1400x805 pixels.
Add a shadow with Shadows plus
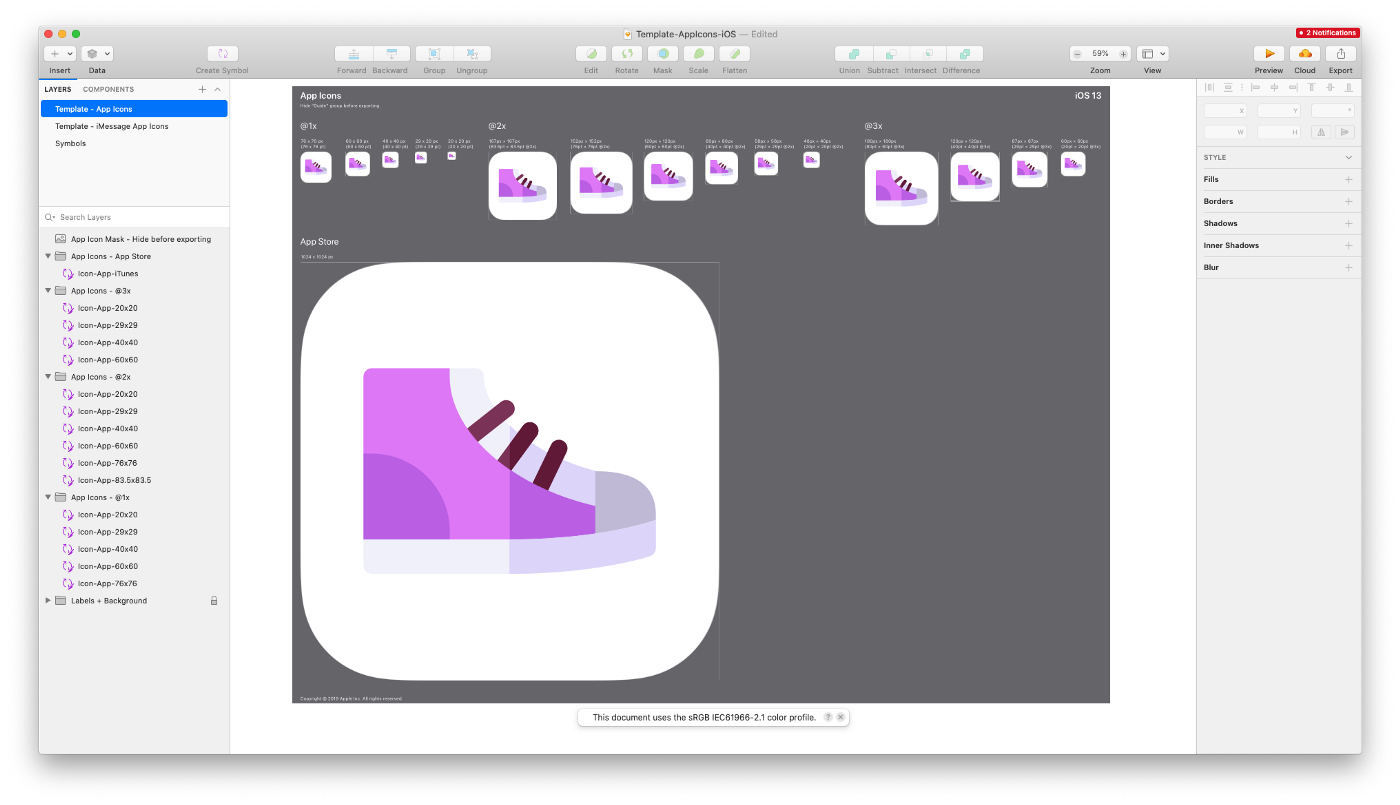[1348, 223]
